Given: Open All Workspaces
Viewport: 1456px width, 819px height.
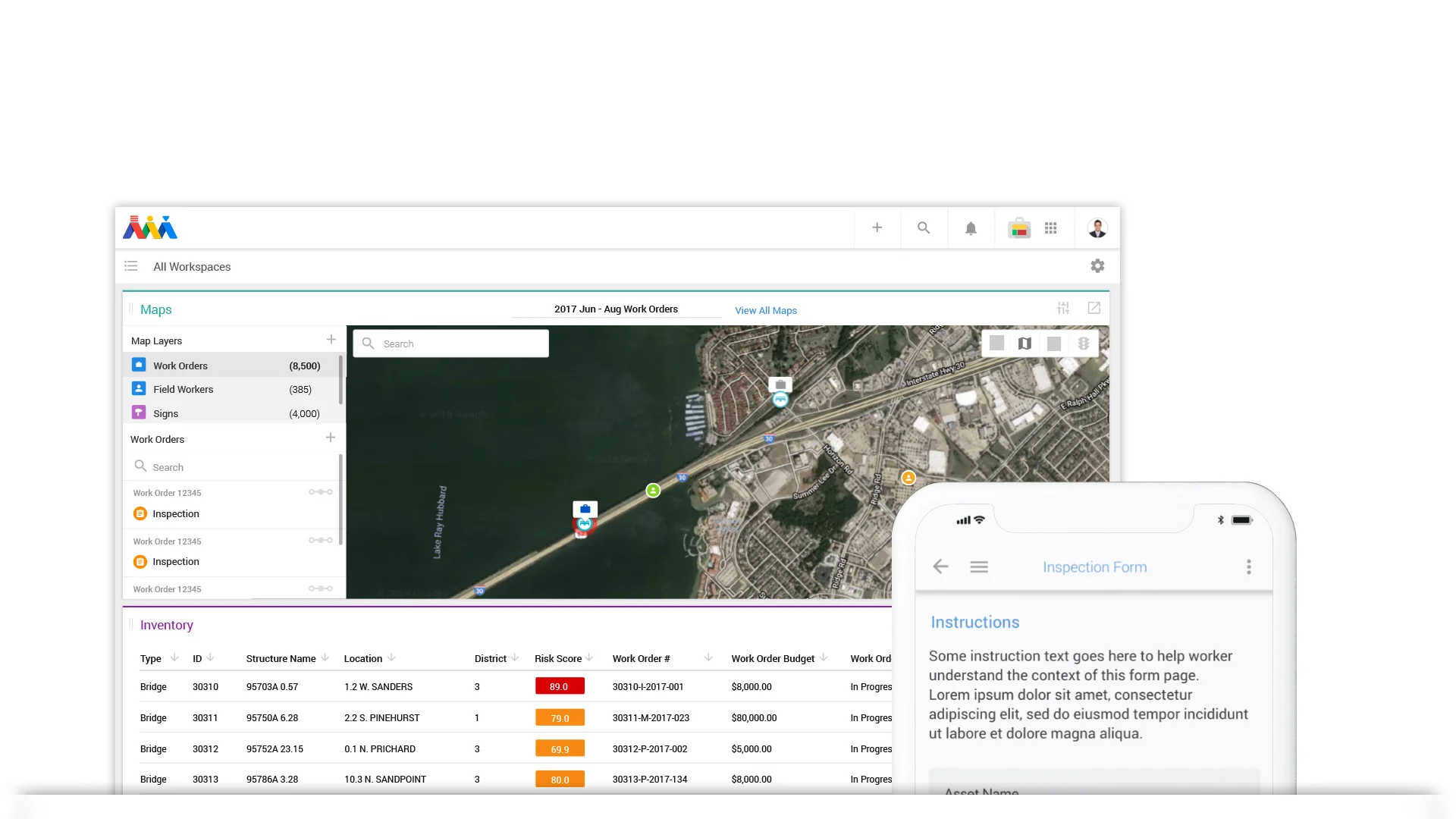Looking at the screenshot, I should click(192, 267).
